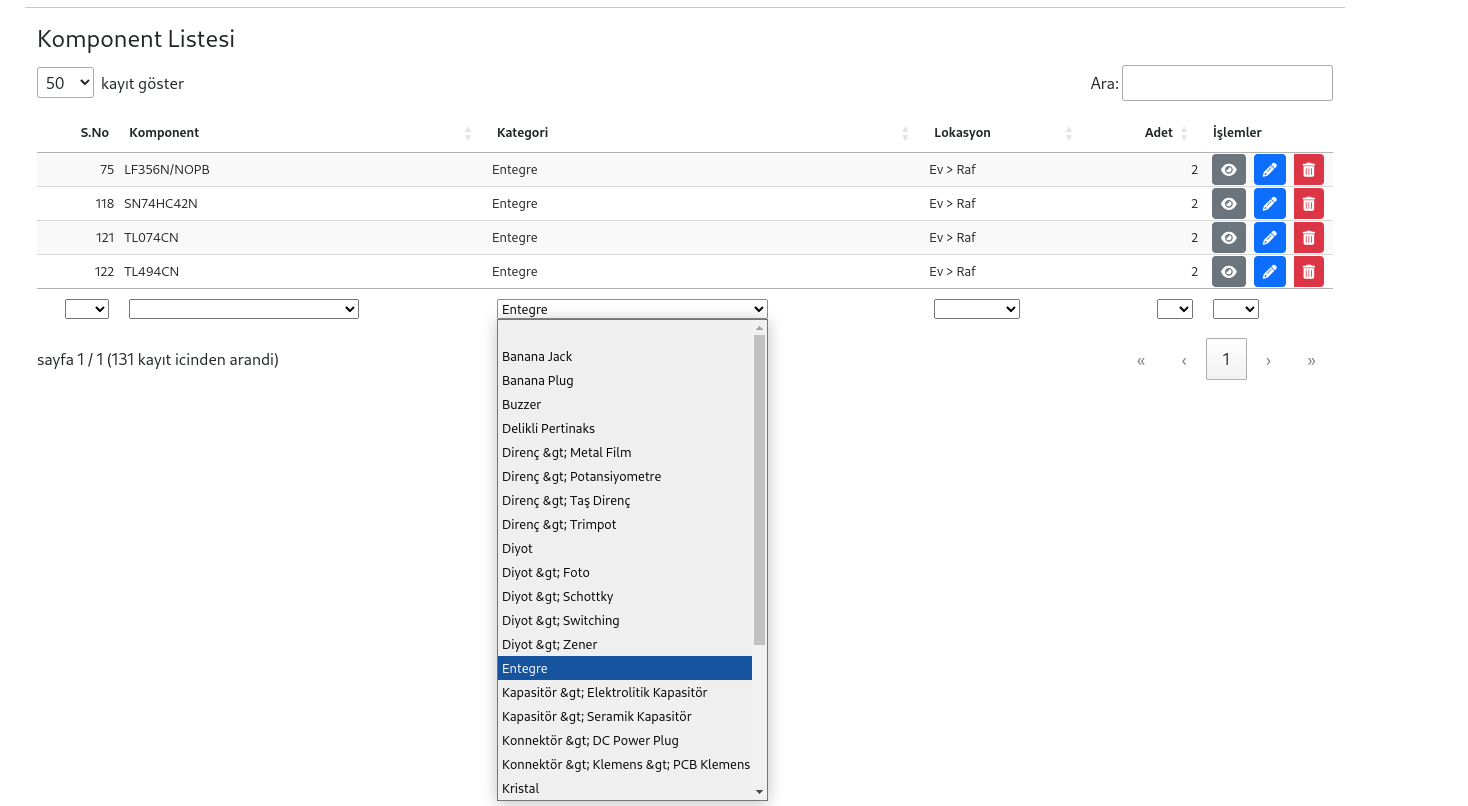This screenshot has height=806, width=1468.
Task: Click page number 1 button
Action: 1227,360
